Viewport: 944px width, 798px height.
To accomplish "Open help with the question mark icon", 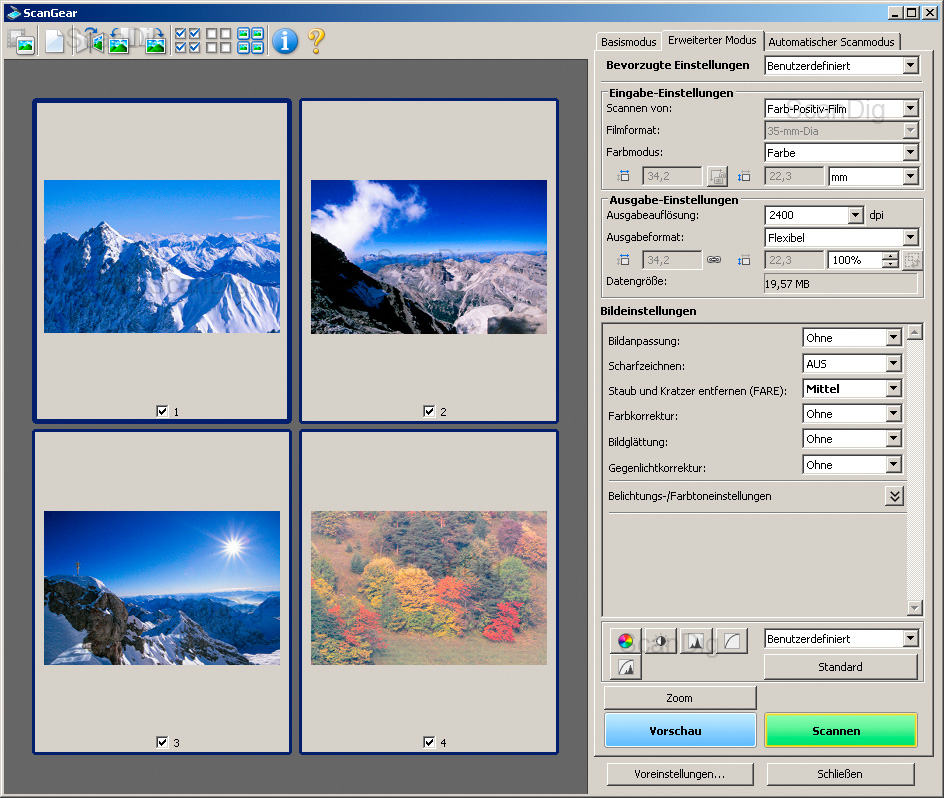I will [x=316, y=41].
